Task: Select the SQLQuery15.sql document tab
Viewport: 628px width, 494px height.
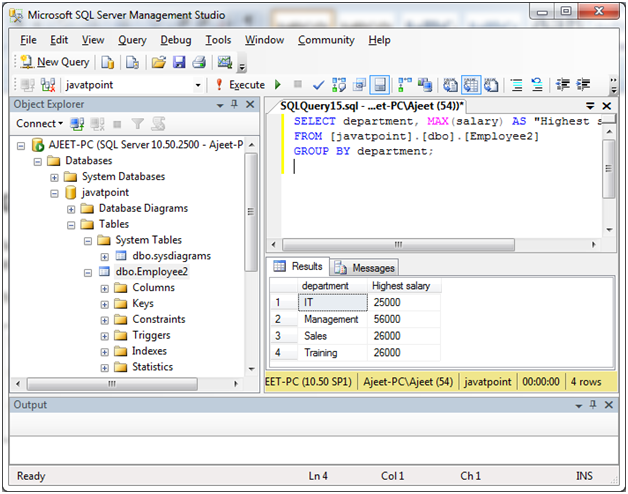Action: coord(371,106)
